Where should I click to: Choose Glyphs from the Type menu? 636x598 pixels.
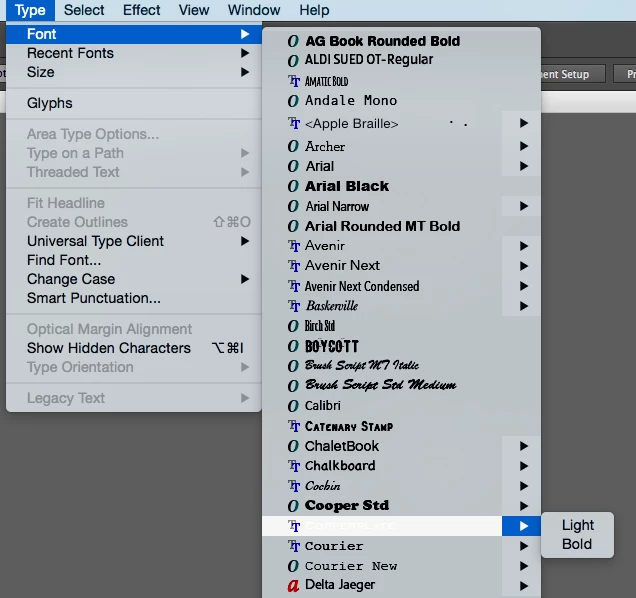tap(134, 103)
